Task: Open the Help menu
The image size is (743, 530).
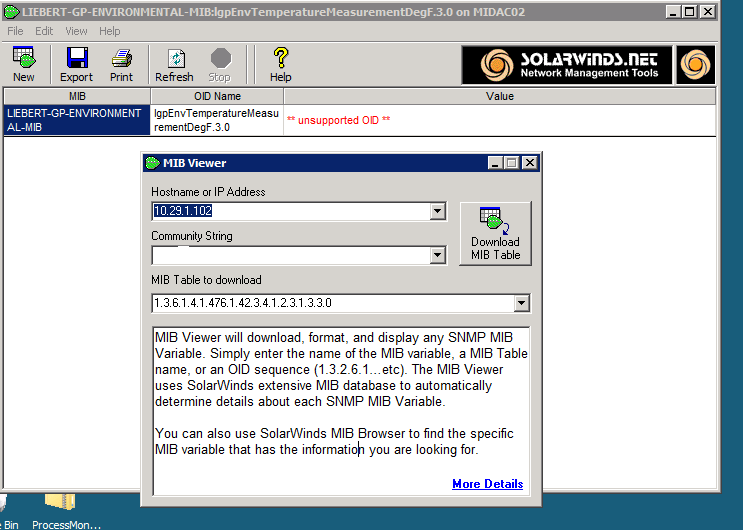Action: click(x=109, y=31)
